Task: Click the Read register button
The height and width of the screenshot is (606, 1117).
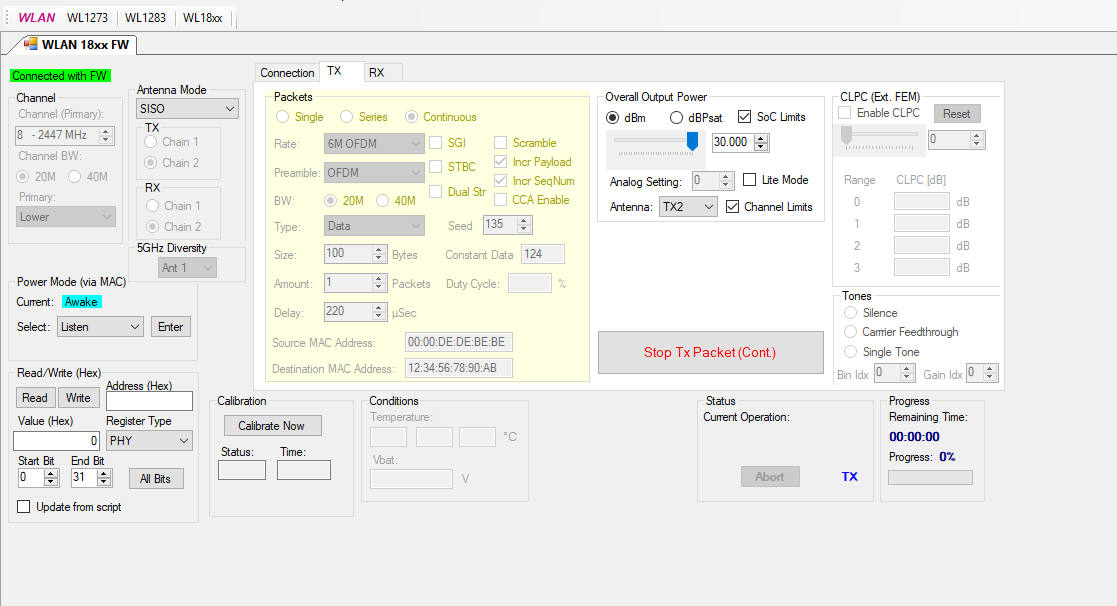Action: (x=35, y=398)
